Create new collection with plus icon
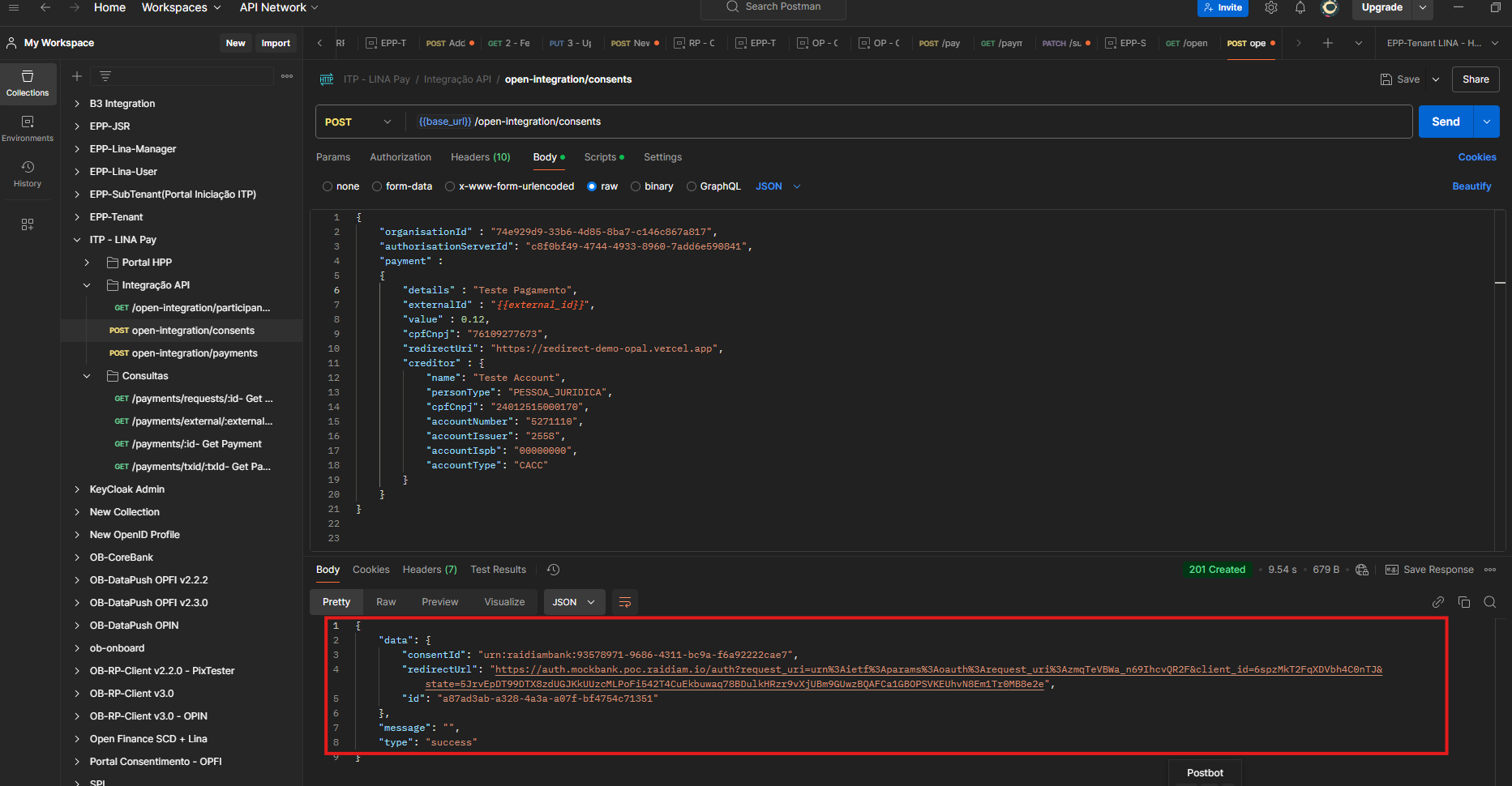The image size is (1512, 786). (77, 76)
